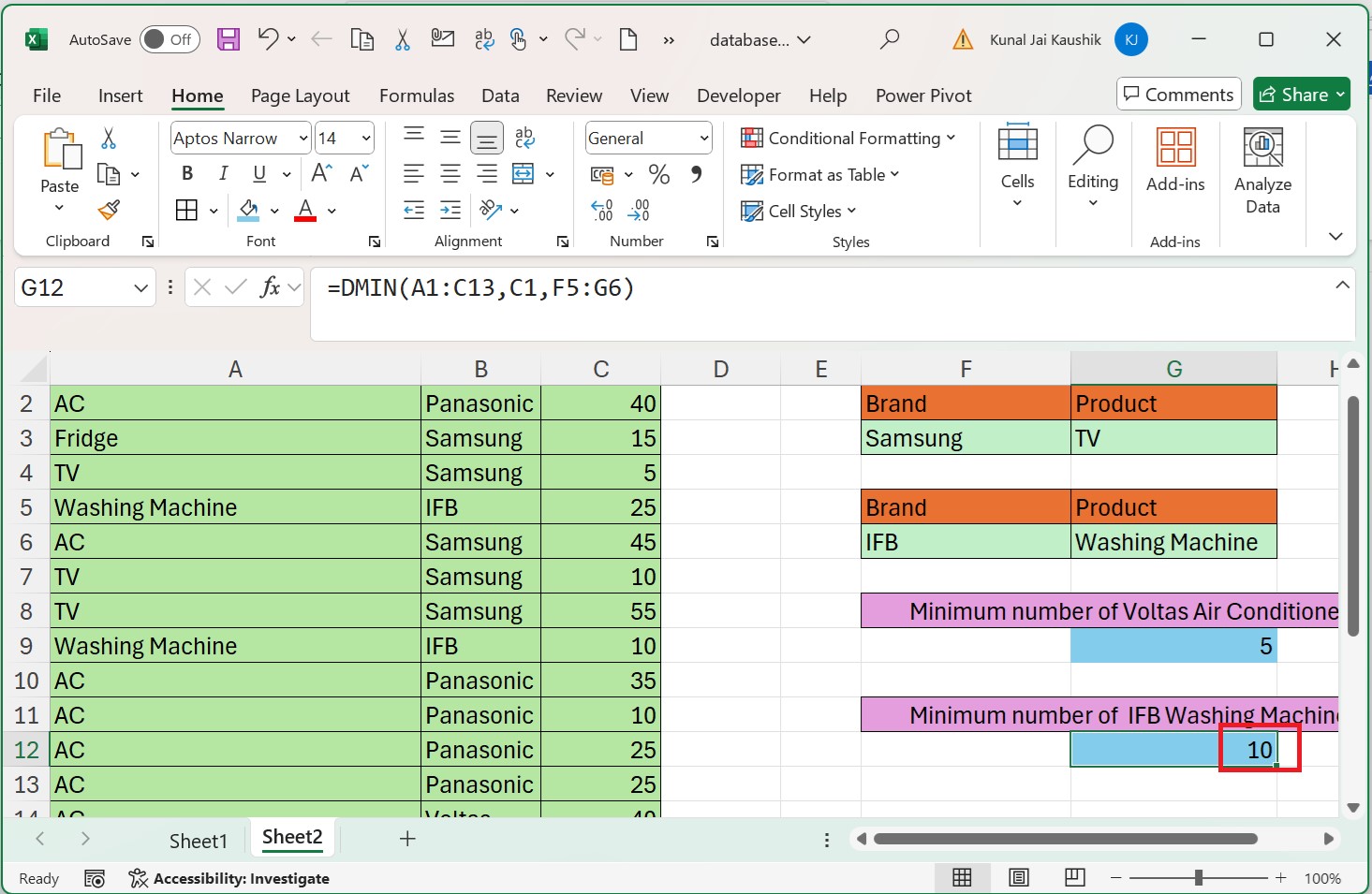
Task: Open the Sheet1 worksheet tab
Action: (x=199, y=840)
